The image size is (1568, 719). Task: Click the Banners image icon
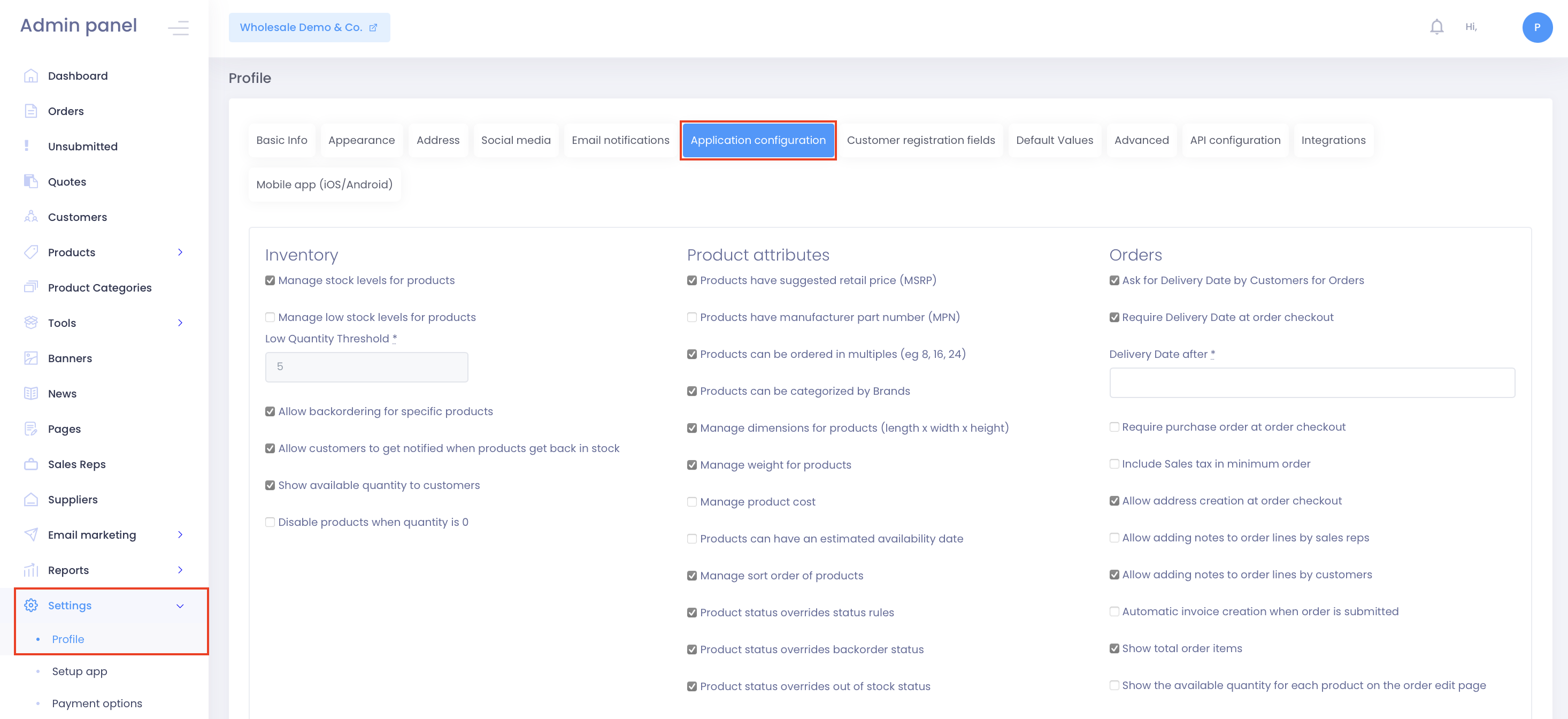pos(30,358)
